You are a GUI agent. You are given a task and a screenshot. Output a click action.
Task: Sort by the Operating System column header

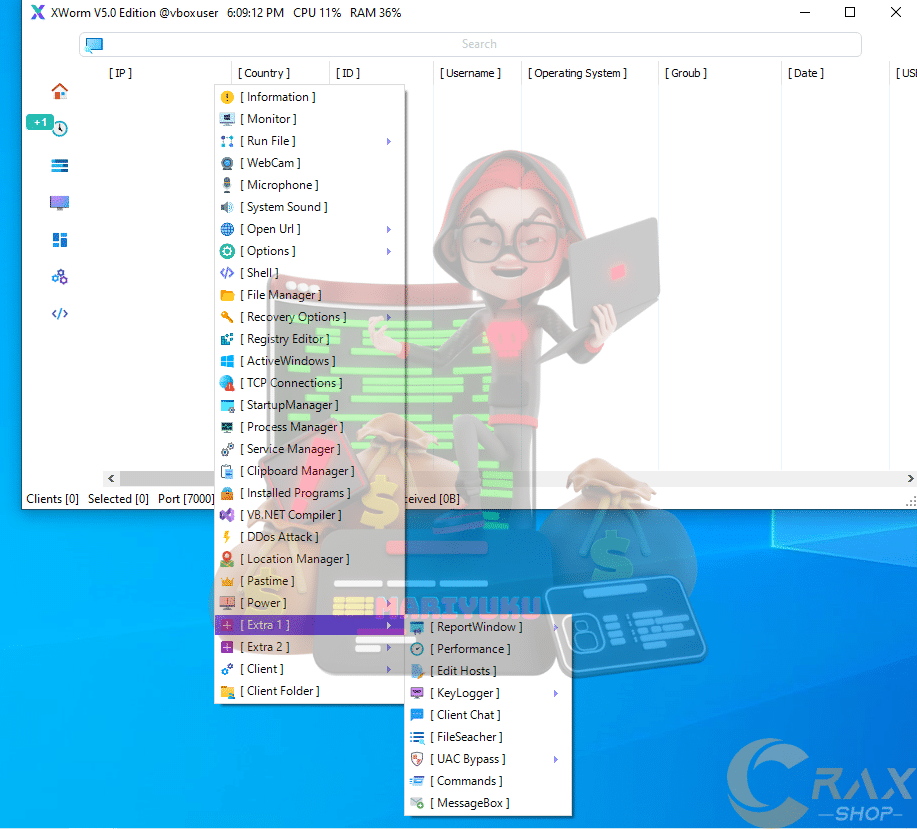click(578, 73)
